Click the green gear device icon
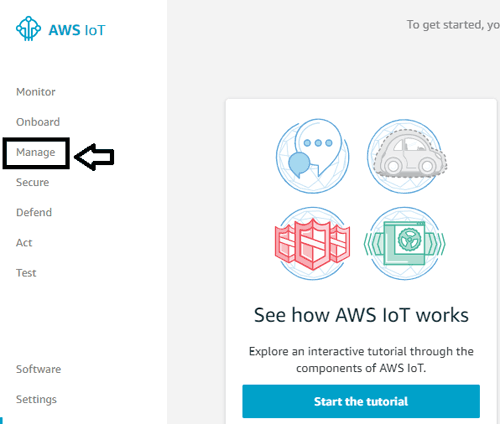The image size is (500, 424). [x=405, y=244]
